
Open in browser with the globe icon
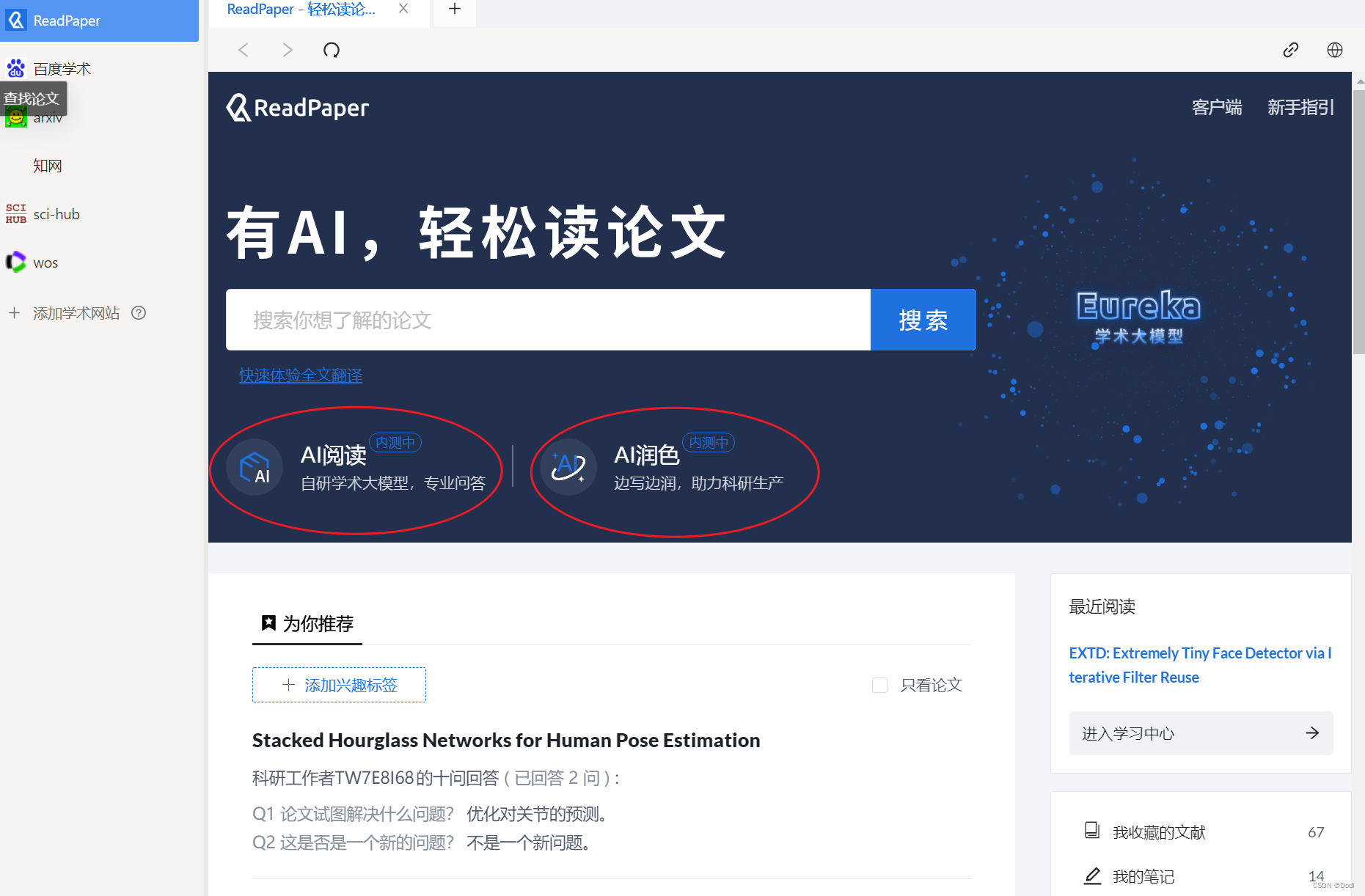[x=1335, y=50]
